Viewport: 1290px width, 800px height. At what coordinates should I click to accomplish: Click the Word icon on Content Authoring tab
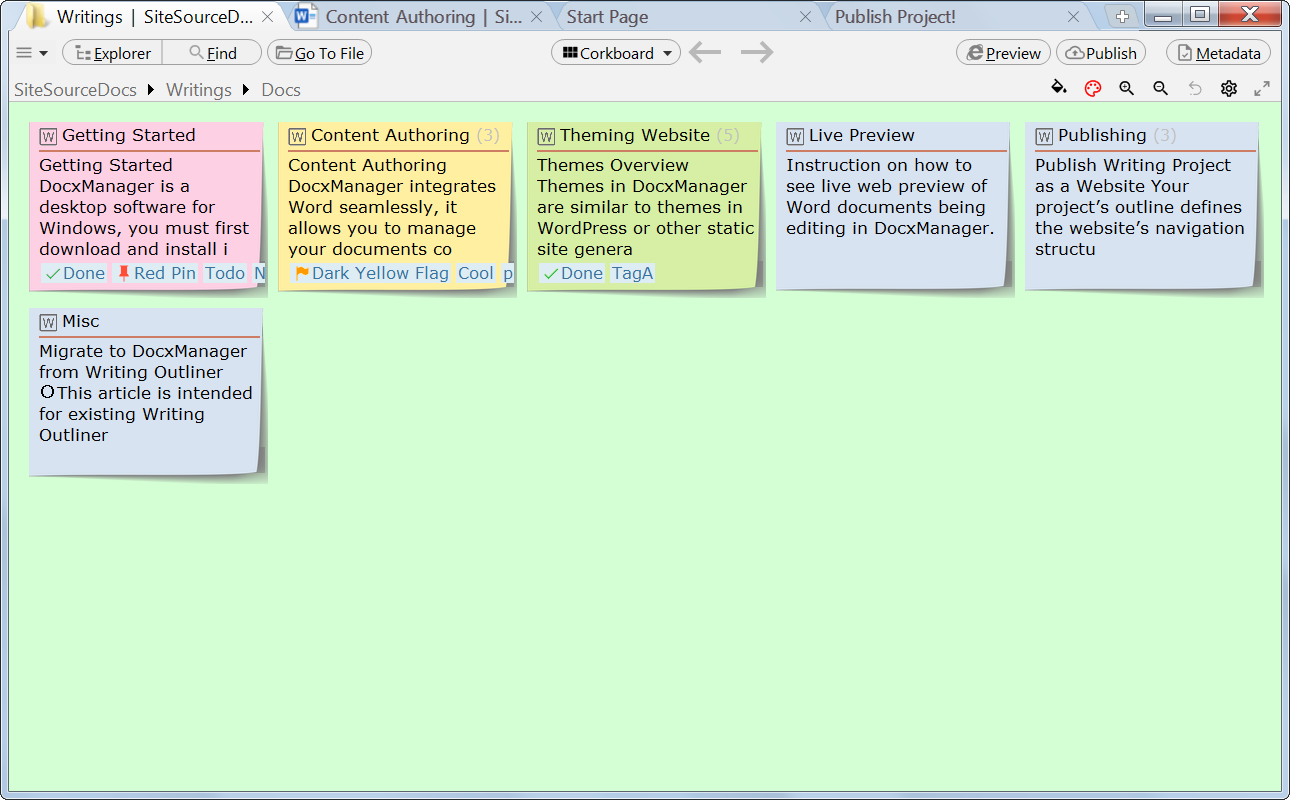pos(306,17)
